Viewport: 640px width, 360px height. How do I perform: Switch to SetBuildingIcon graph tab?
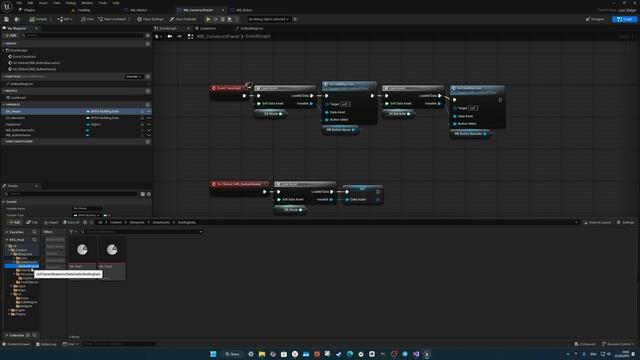250,28
